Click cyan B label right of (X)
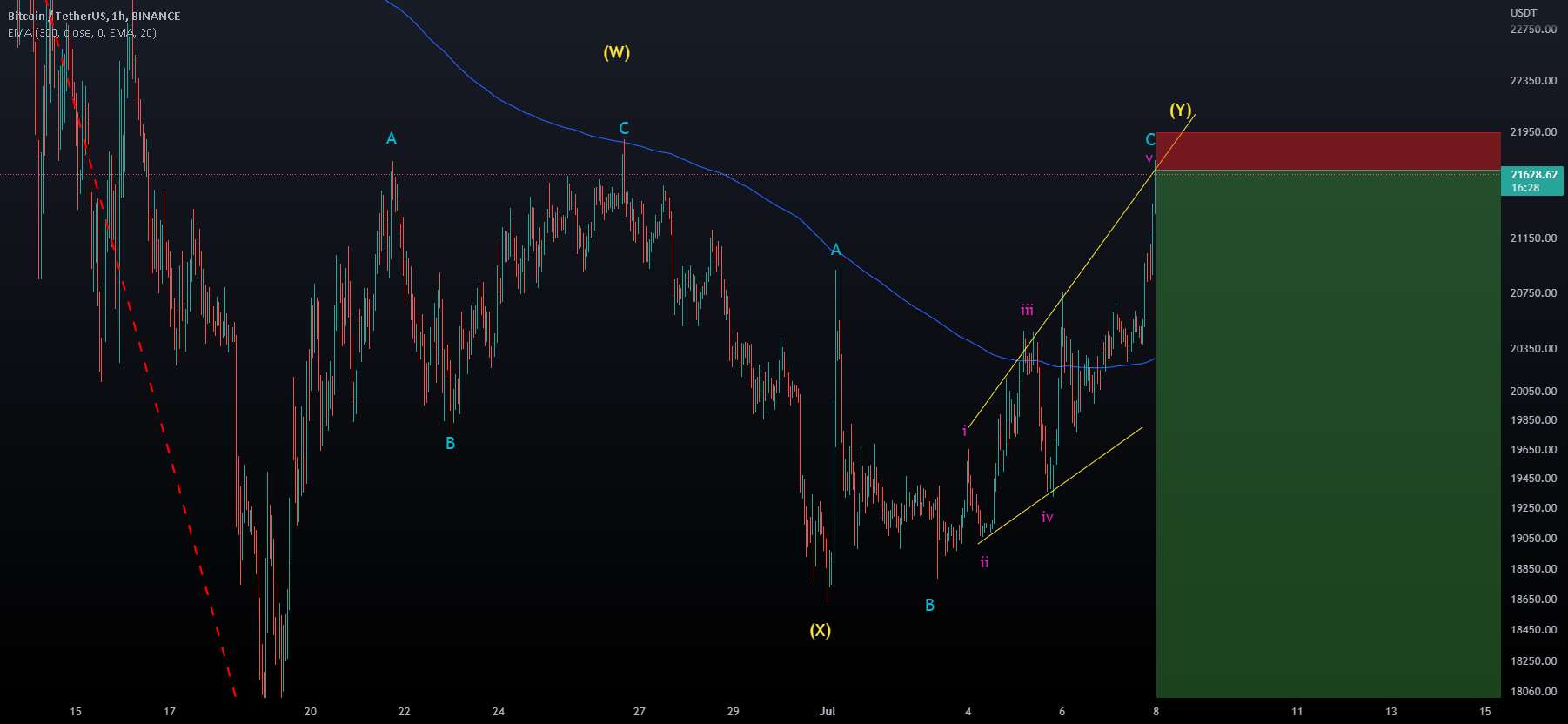Viewport: 1568px width, 724px height. click(929, 605)
